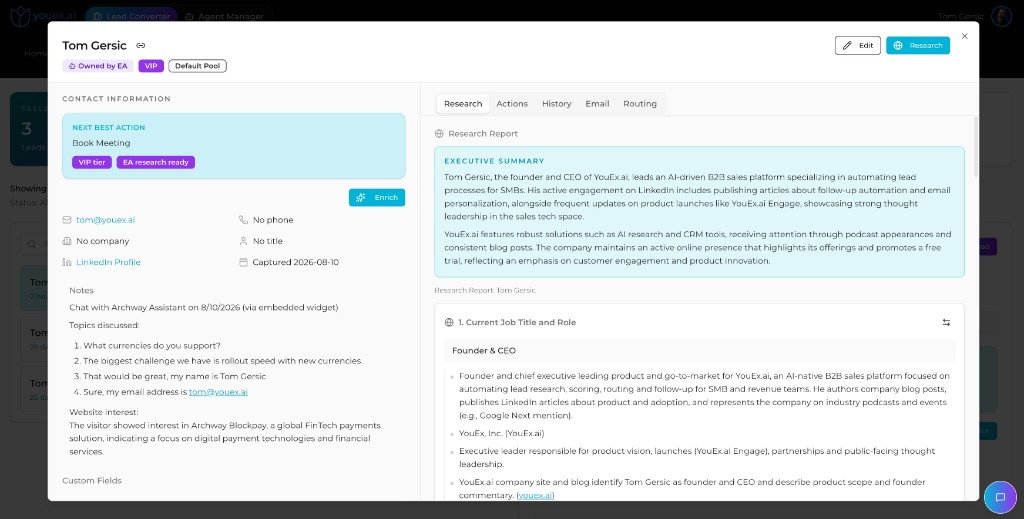Screen dimensions: 1024x519
Task: Open tom@youex.ai link in the notes
Action: click(218, 392)
